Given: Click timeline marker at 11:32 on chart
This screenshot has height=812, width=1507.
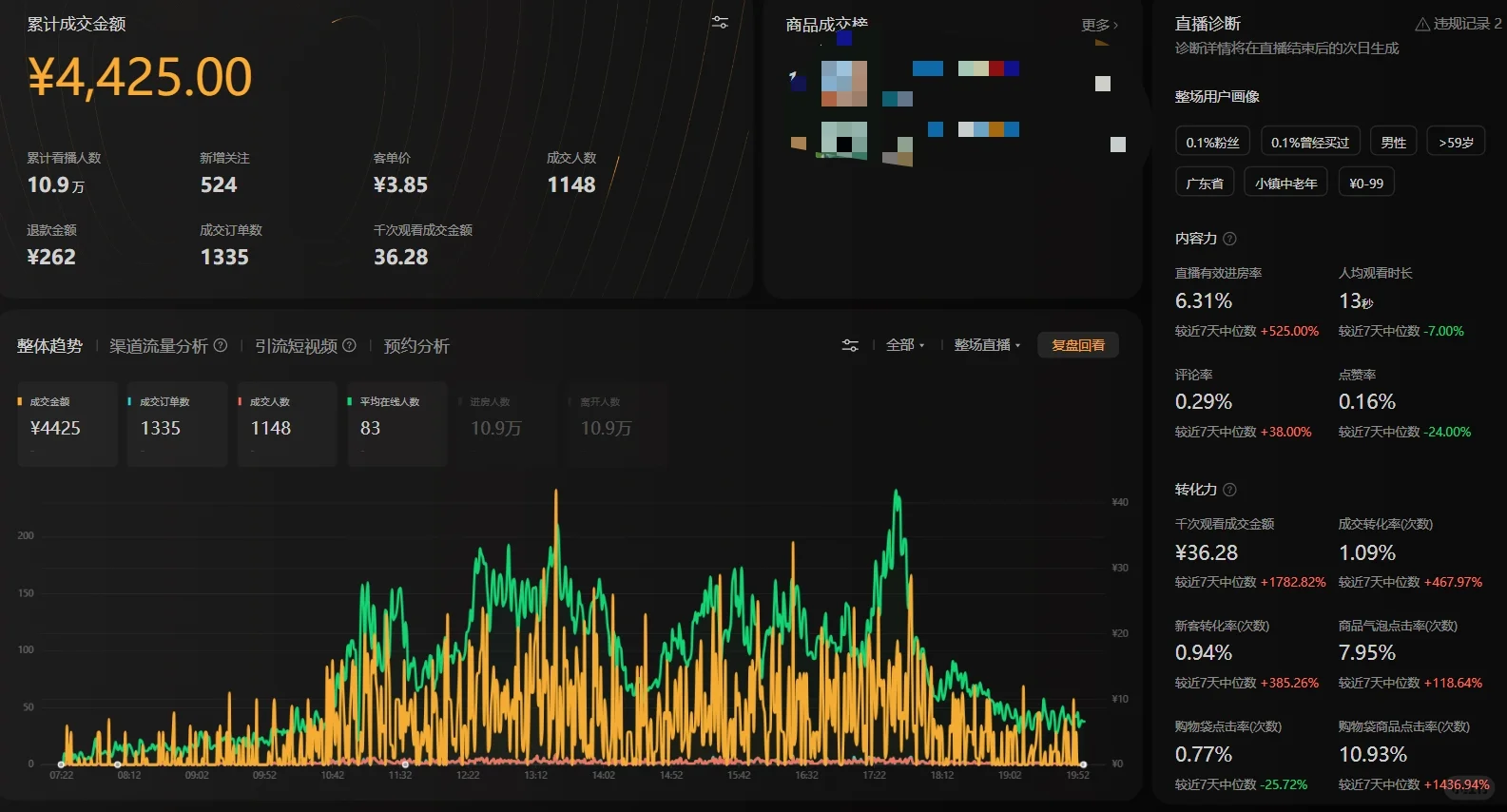Looking at the screenshot, I should click(405, 764).
